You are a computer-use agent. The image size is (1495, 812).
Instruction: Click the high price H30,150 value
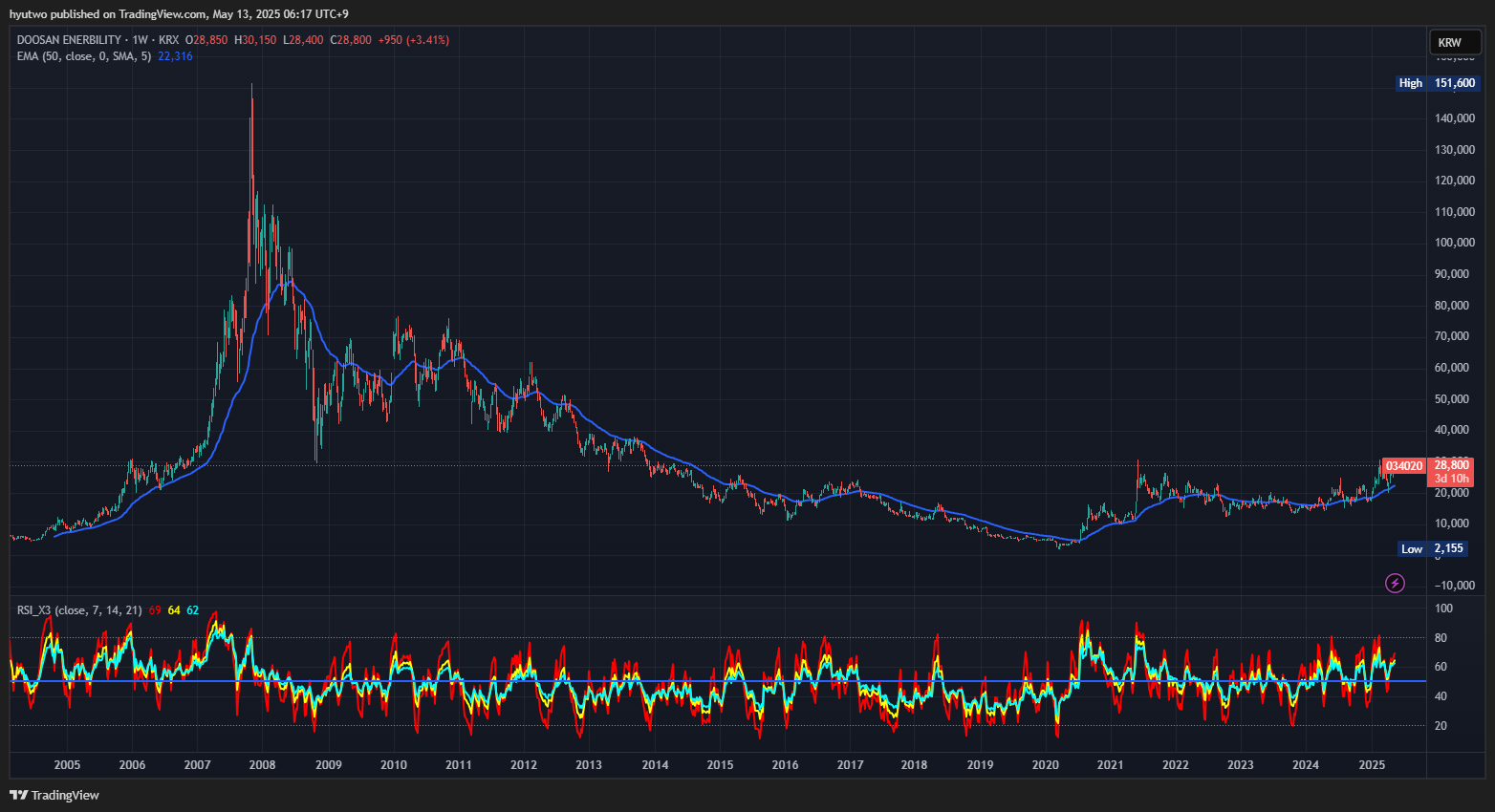click(x=255, y=40)
